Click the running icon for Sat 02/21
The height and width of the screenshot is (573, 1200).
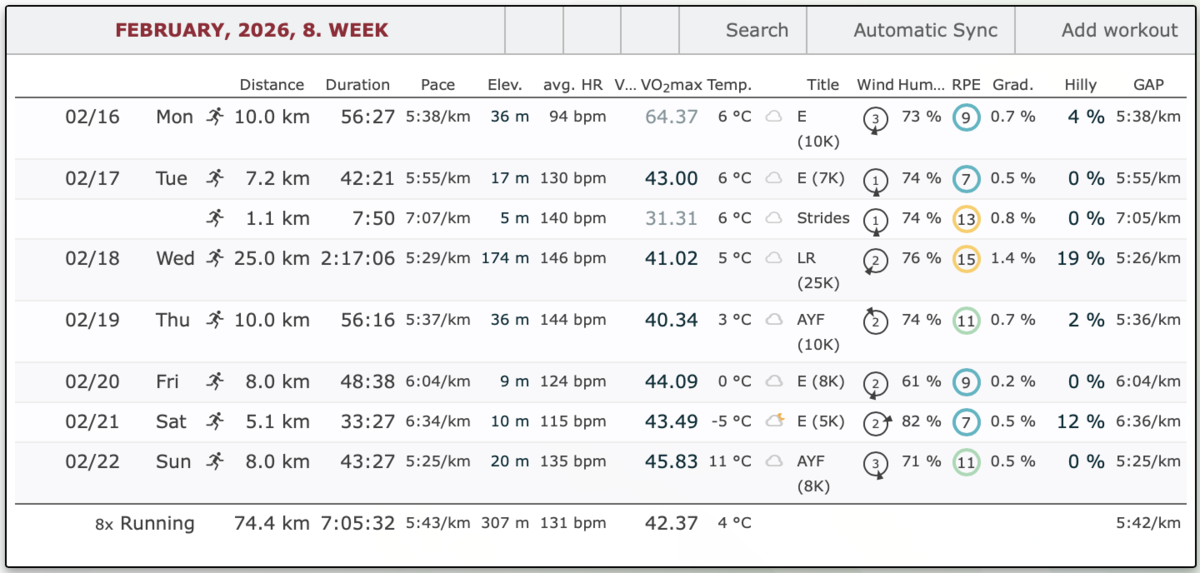tap(214, 421)
